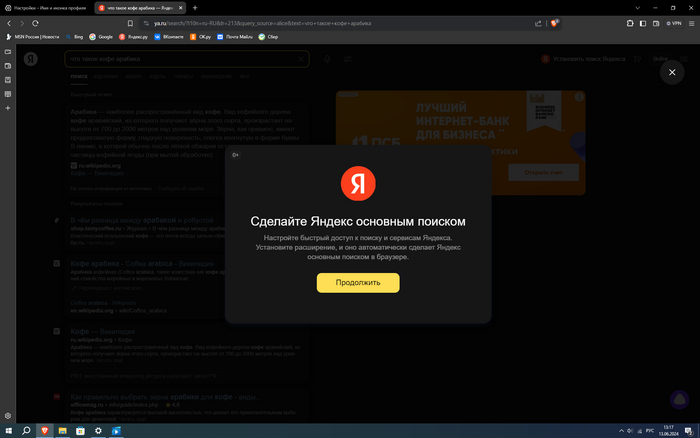Open the browser extensions puzzle icon
Screen dimensions: 700x438
[x=630, y=23]
